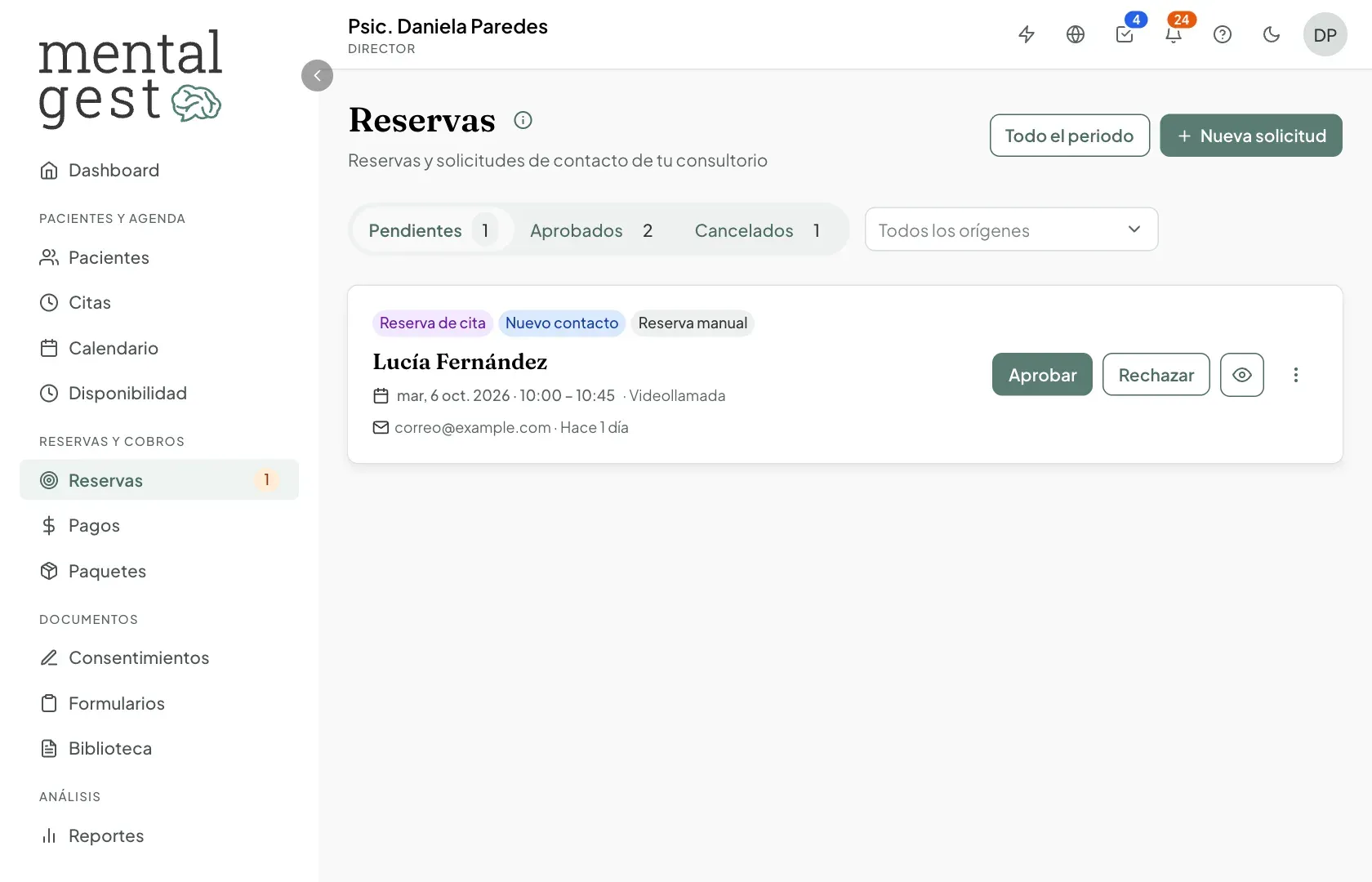Open the tasks checklist icon with badge 4
The height and width of the screenshot is (882, 1372).
(x=1125, y=34)
